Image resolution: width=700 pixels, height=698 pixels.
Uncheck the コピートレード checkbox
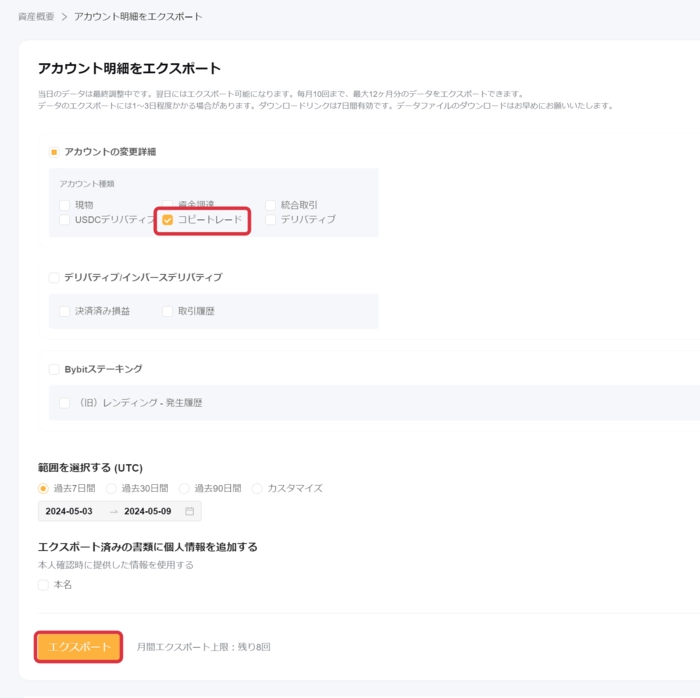click(x=168, y=220)
